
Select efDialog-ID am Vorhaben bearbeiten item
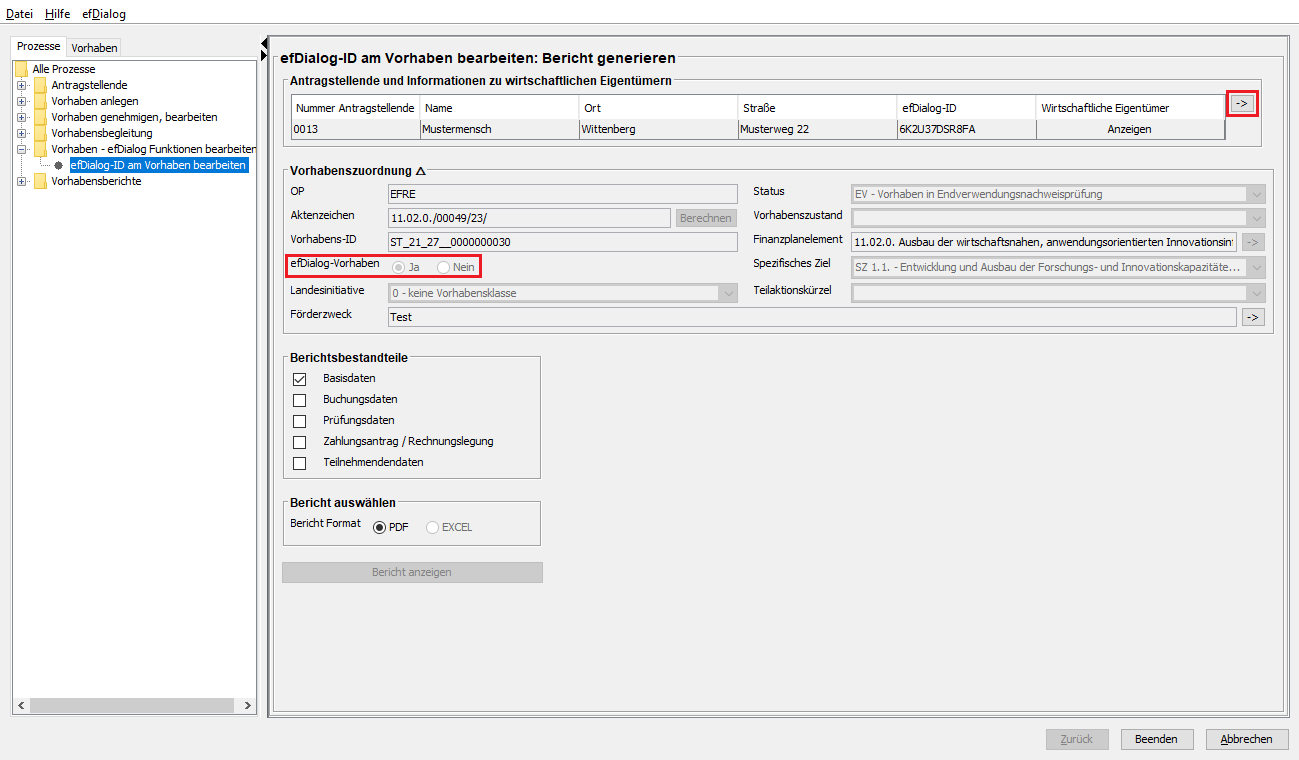[158, 165]
